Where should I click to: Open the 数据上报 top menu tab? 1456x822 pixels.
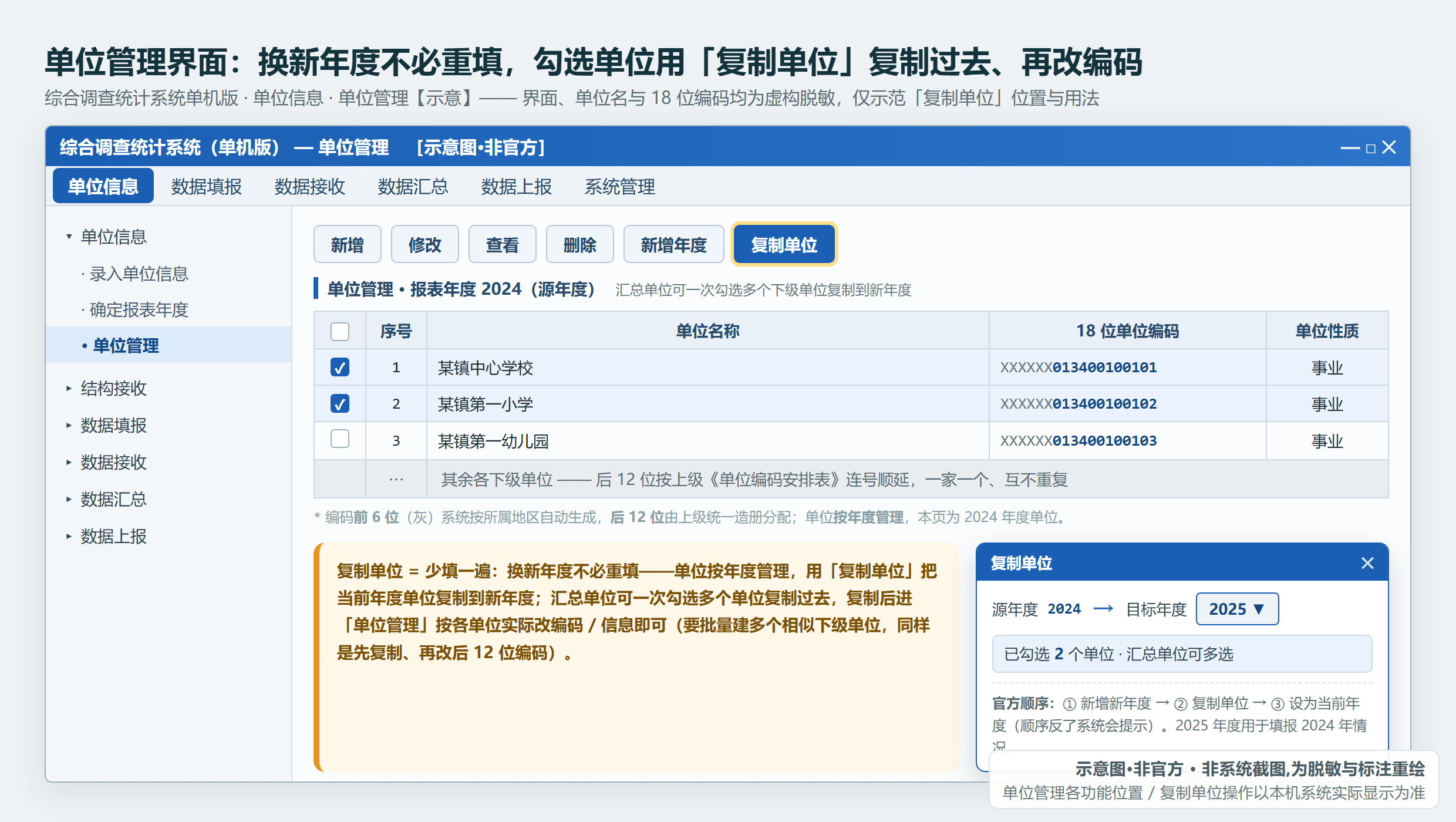517,187
